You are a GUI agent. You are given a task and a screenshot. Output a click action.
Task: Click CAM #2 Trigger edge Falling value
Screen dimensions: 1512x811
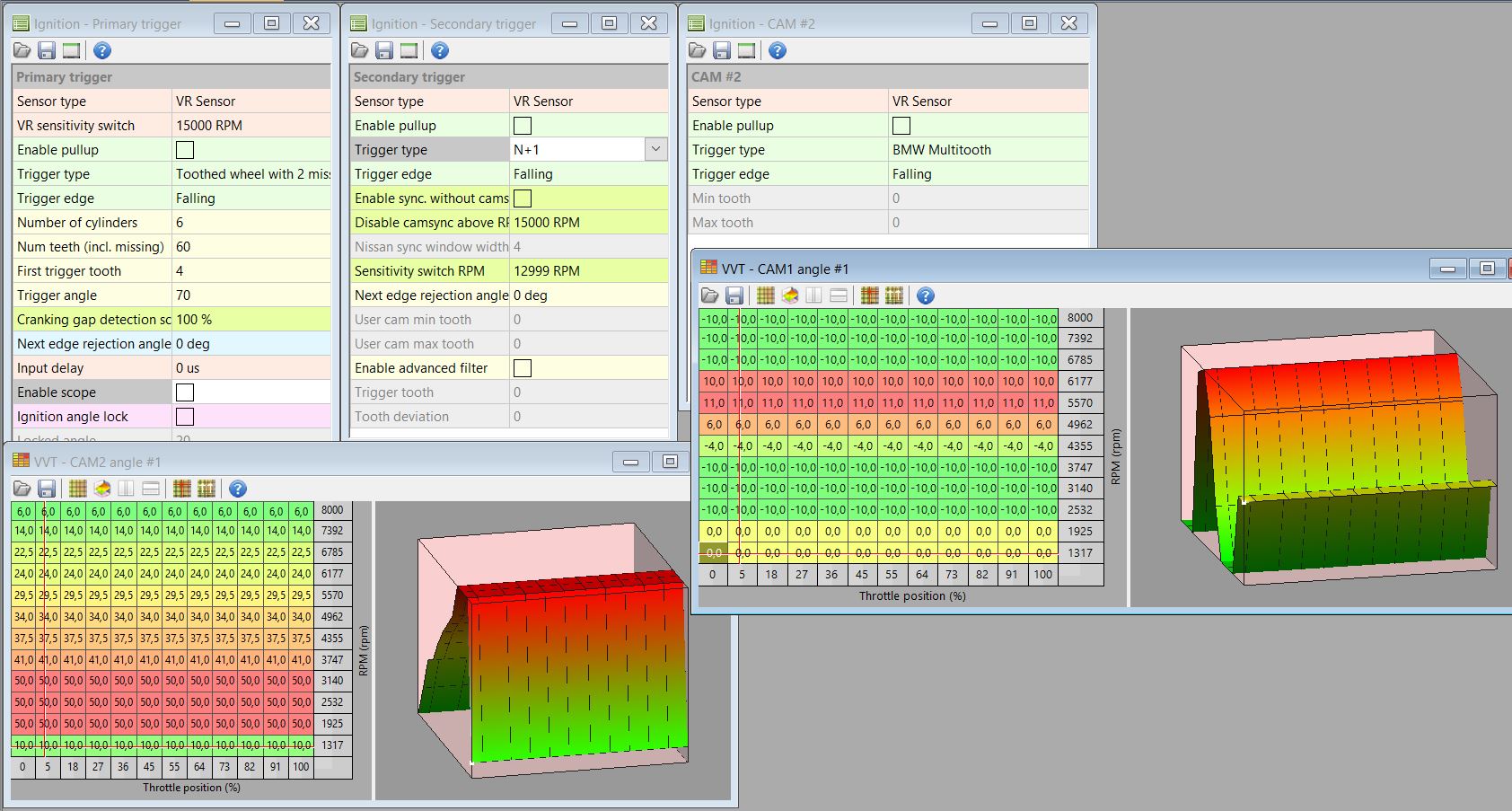(x=988, y=174)
